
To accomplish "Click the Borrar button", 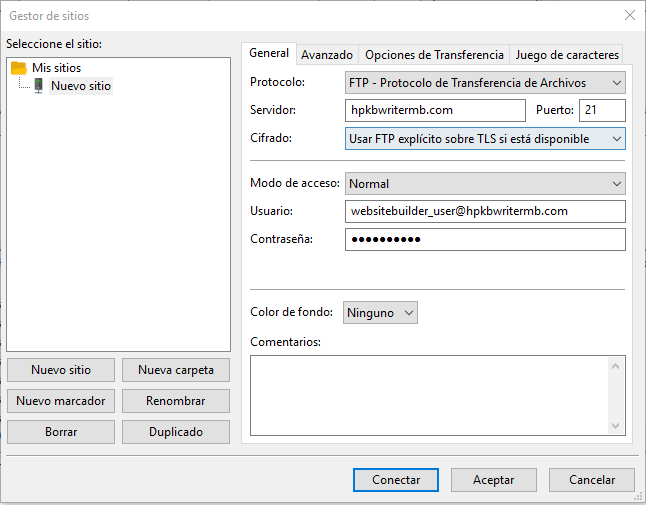I will 61,432.
